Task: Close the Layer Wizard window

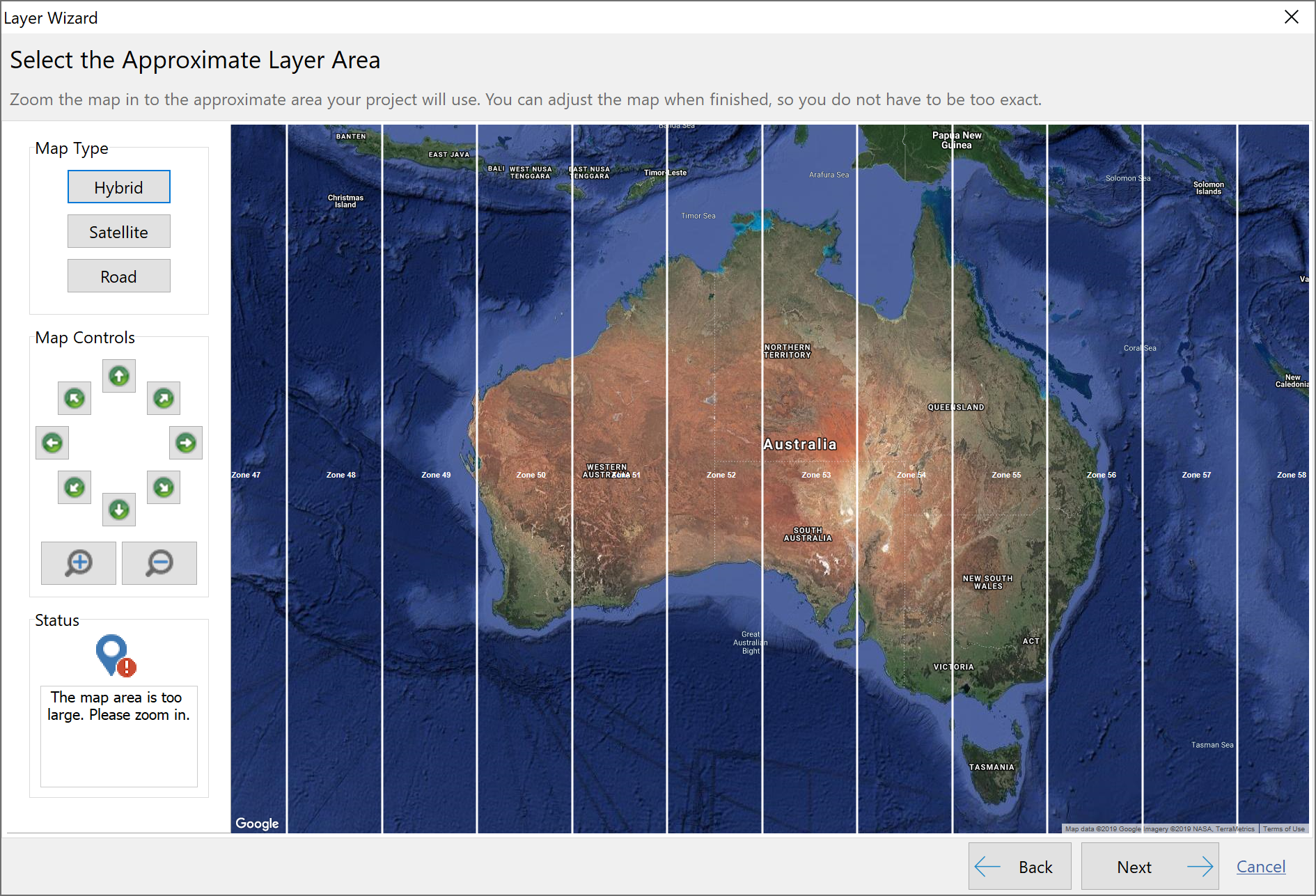Action: (1292, 17)
